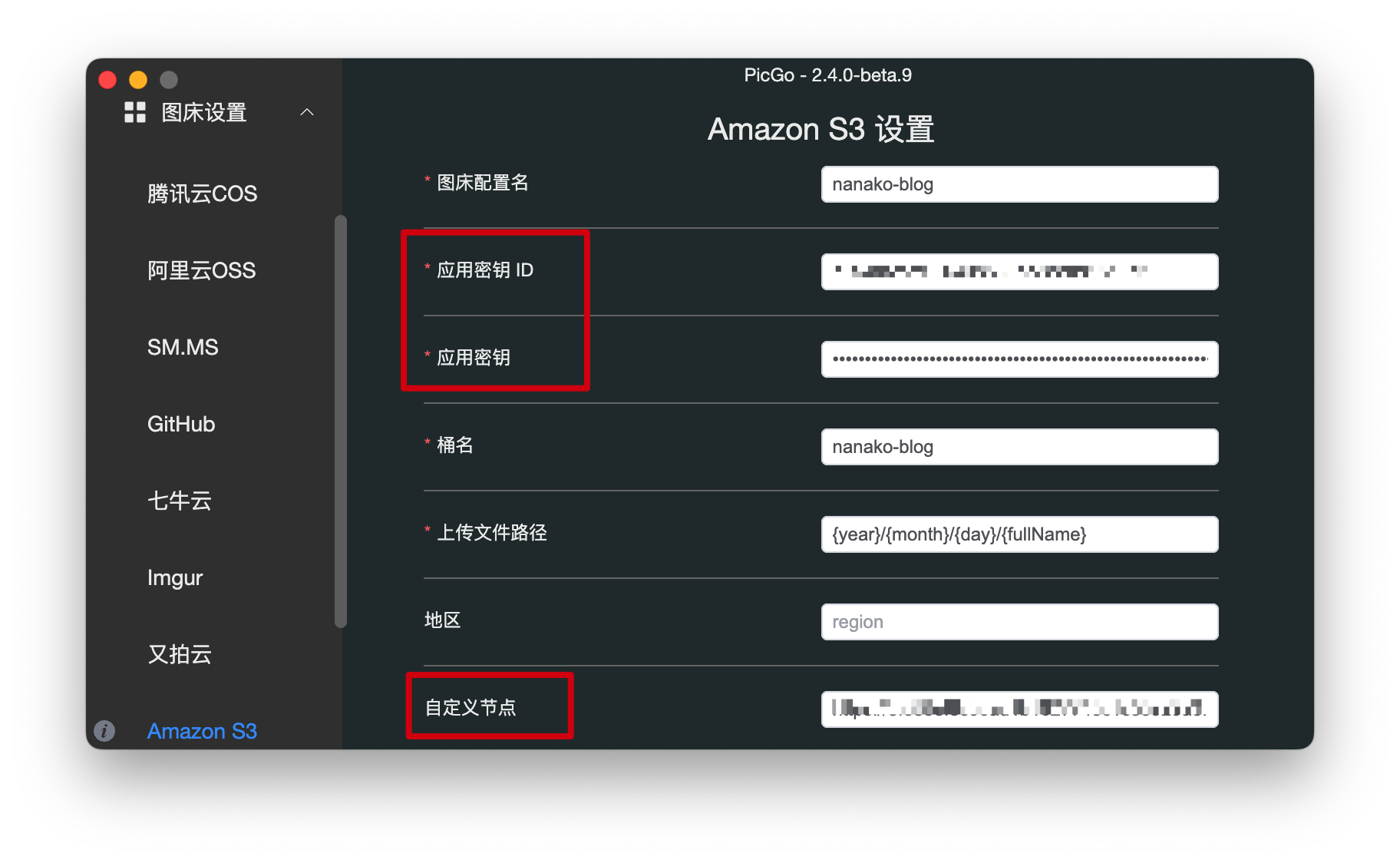
Task: Click the info icon at sidebar bottom
Action: [x=104, y=731]
